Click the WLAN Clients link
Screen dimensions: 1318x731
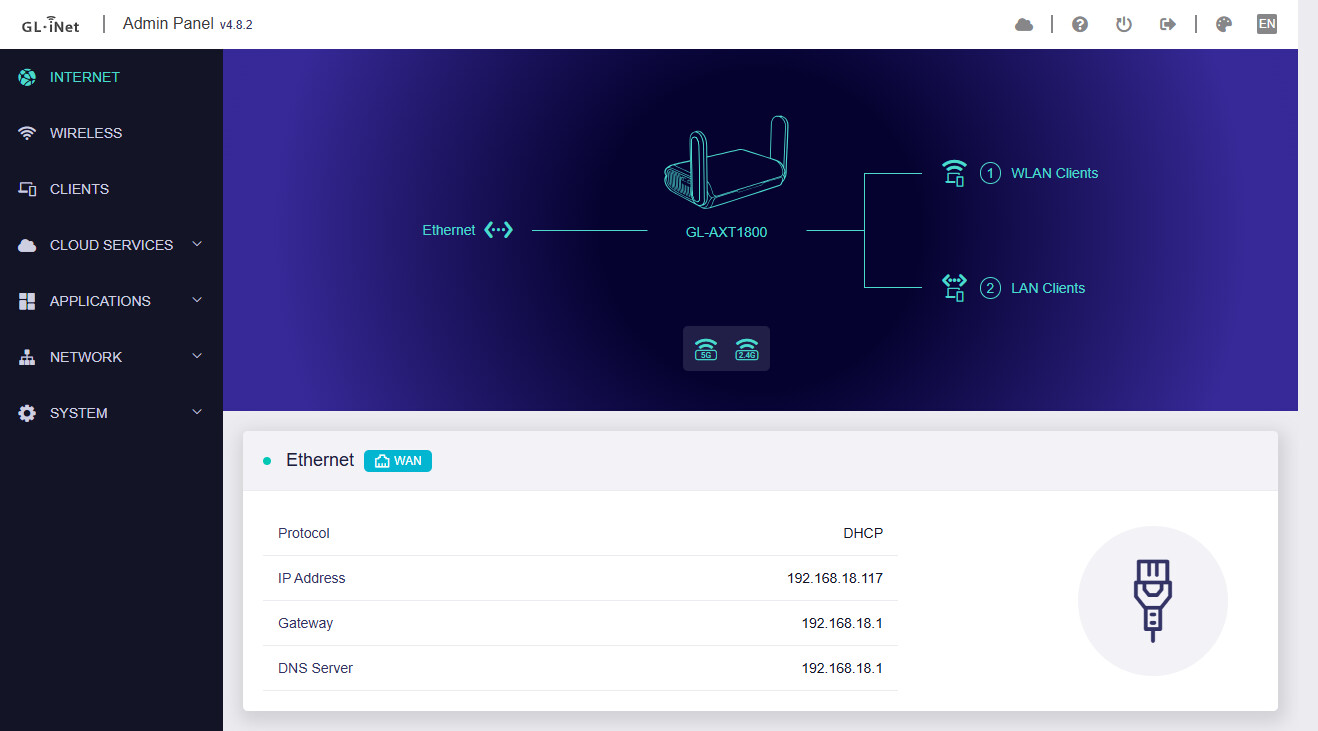tap(1054, 173)
